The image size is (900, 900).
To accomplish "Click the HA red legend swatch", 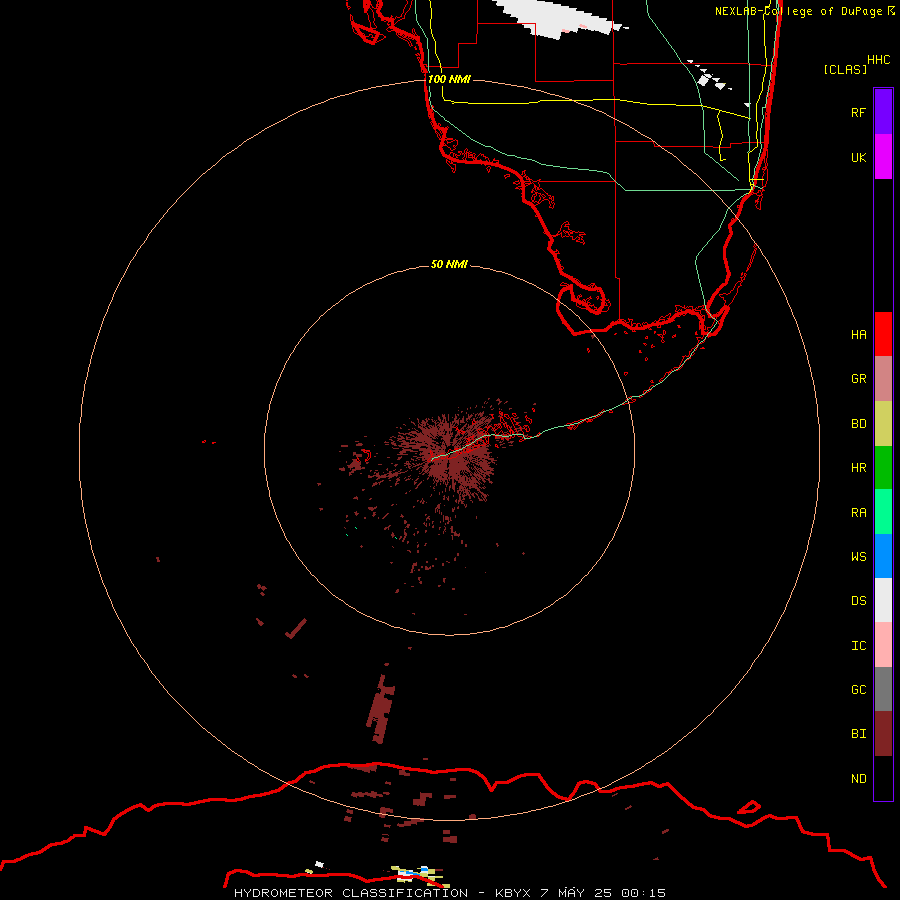I will pos(883,334).
